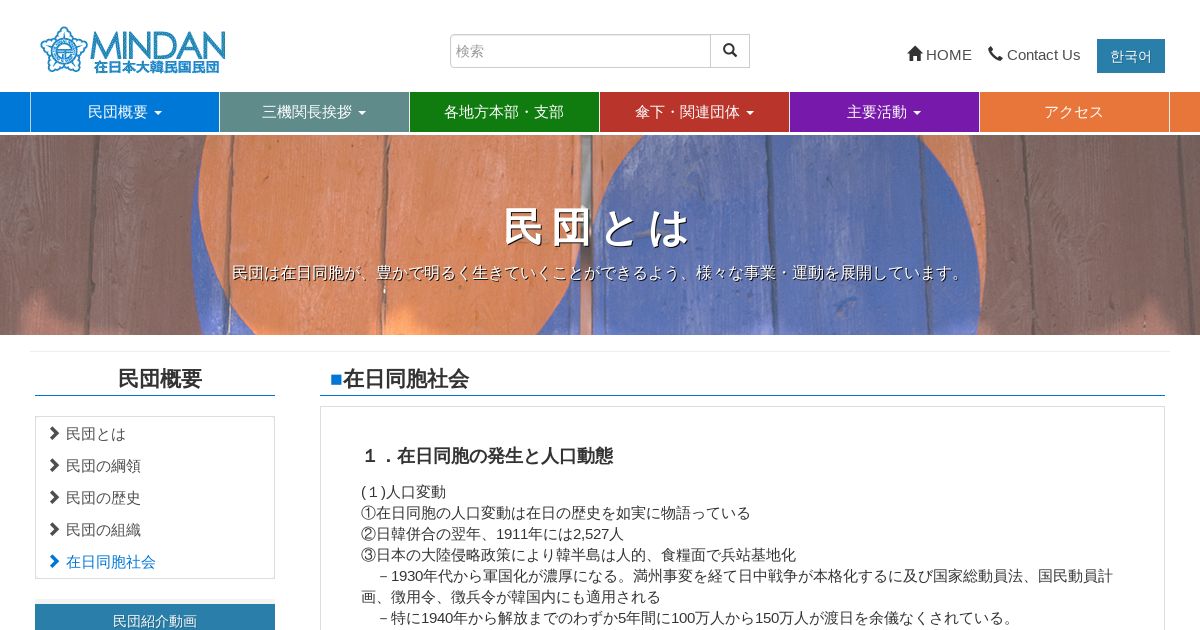Image resolution: width=1200 pixels, height=630 pixels.
Task: Click the magnifying glass search button
Action: point(730,51)
